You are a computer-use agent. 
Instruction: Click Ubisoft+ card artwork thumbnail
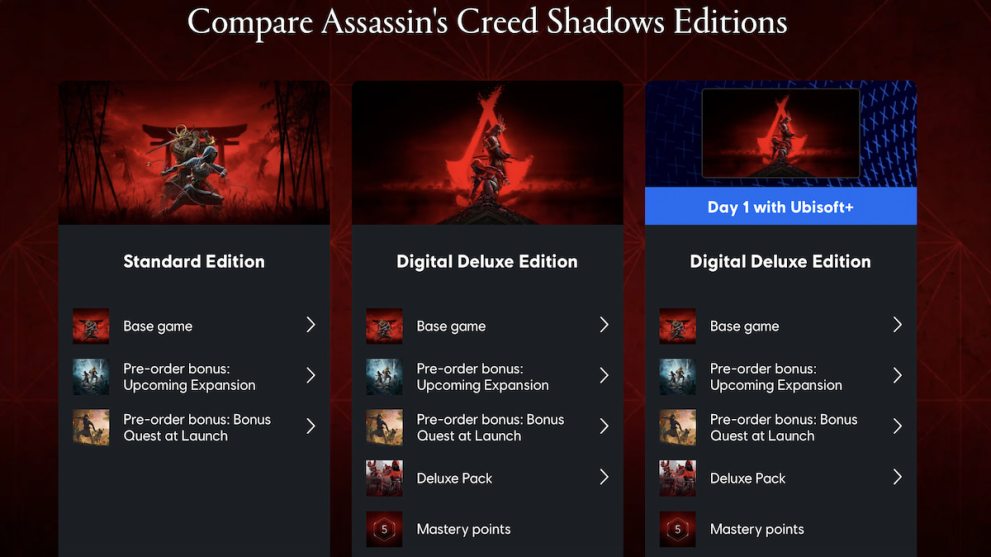click(781, 133)
